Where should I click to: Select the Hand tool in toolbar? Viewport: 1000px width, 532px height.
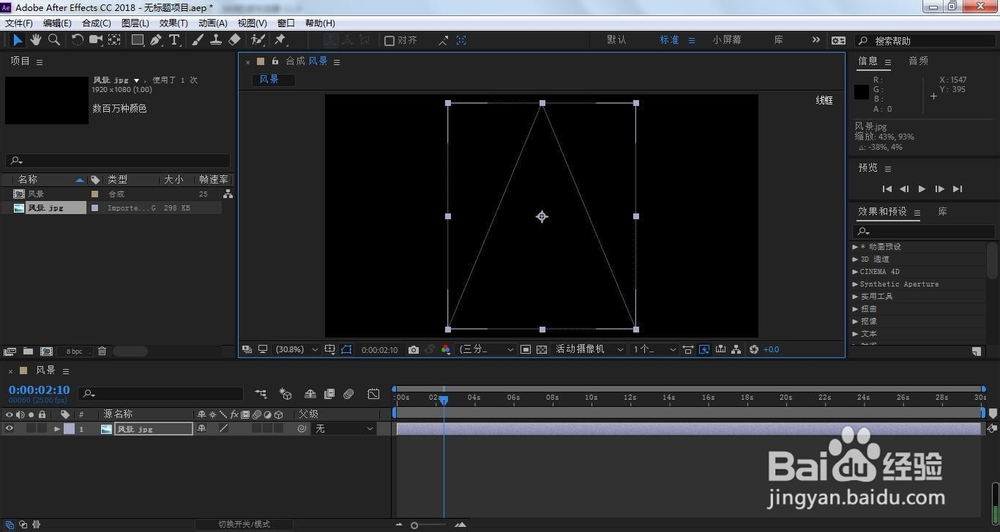coord(36,40)
